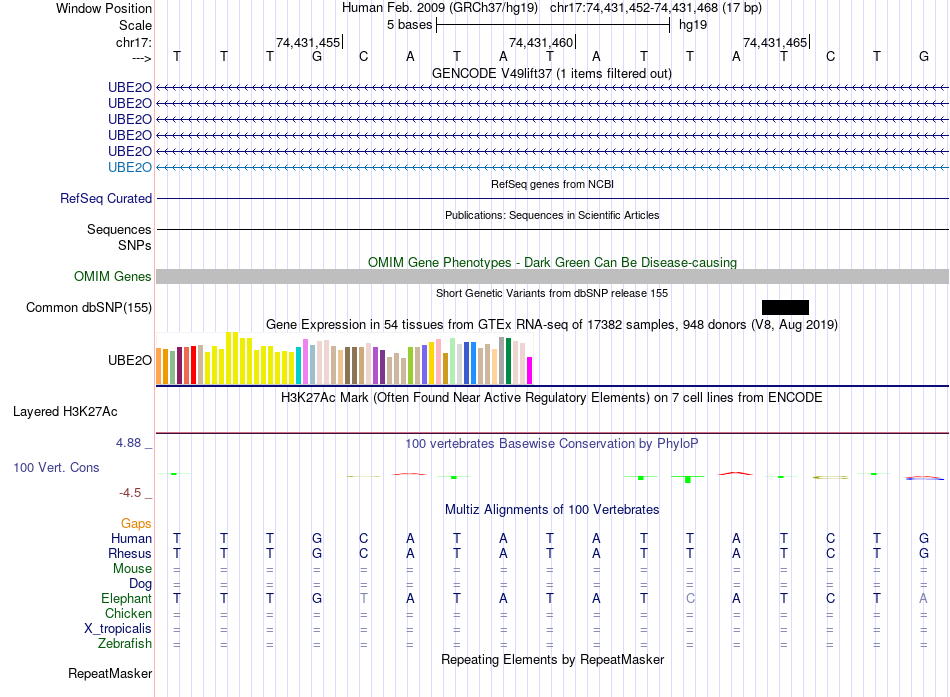Open the GENCODE V49lift37 track title

pos(552,73)
